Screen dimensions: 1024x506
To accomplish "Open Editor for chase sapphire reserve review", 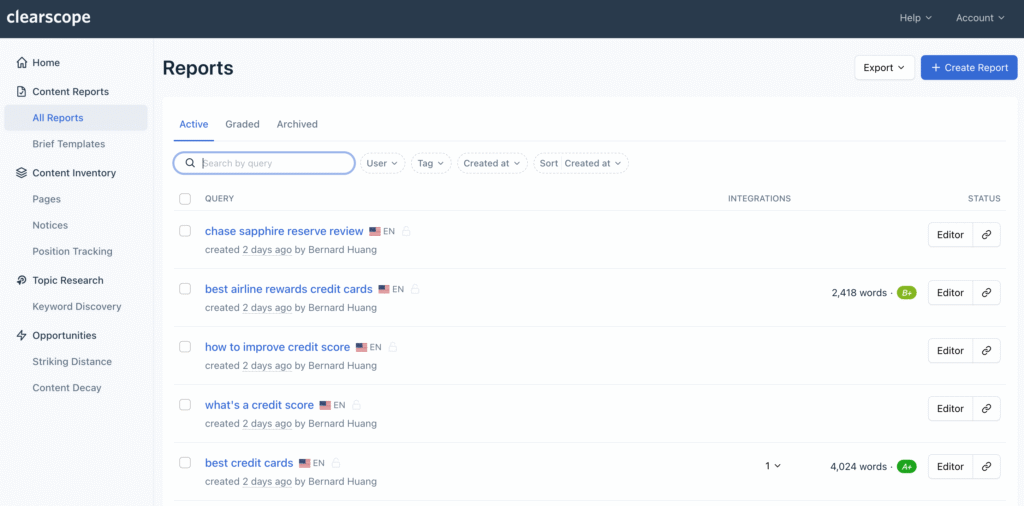I will click(x=950, y=234).
